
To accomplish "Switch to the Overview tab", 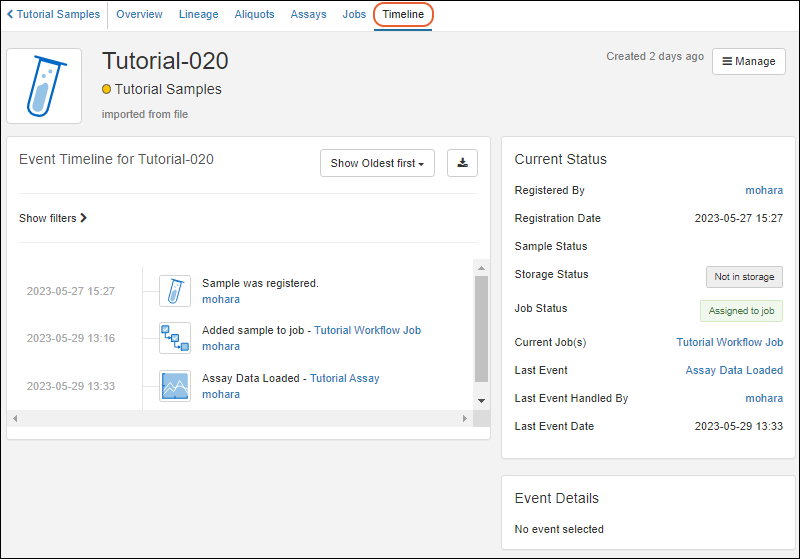I will point(139,15).
